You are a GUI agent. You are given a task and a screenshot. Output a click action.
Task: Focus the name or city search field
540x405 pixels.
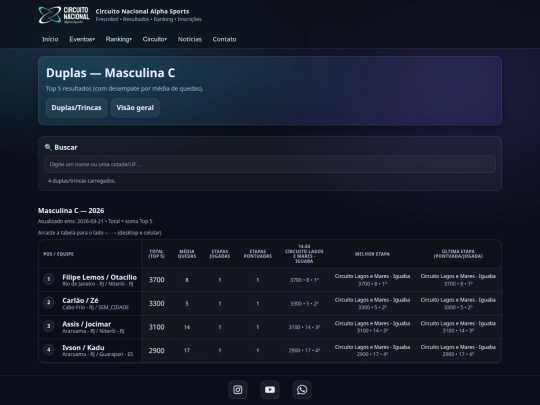pyautogui.click(x=270, y=164)
